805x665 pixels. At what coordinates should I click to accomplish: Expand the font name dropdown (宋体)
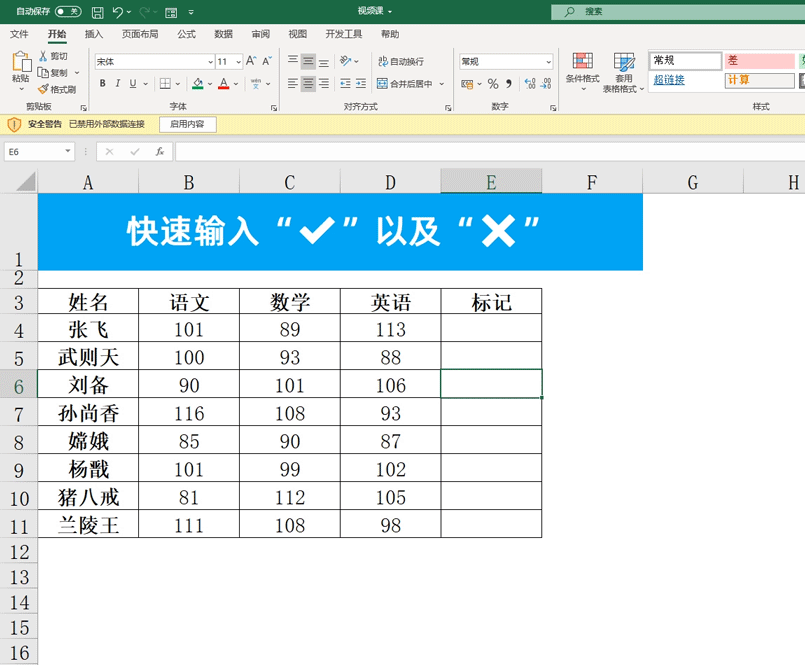(x=210, y=62)
